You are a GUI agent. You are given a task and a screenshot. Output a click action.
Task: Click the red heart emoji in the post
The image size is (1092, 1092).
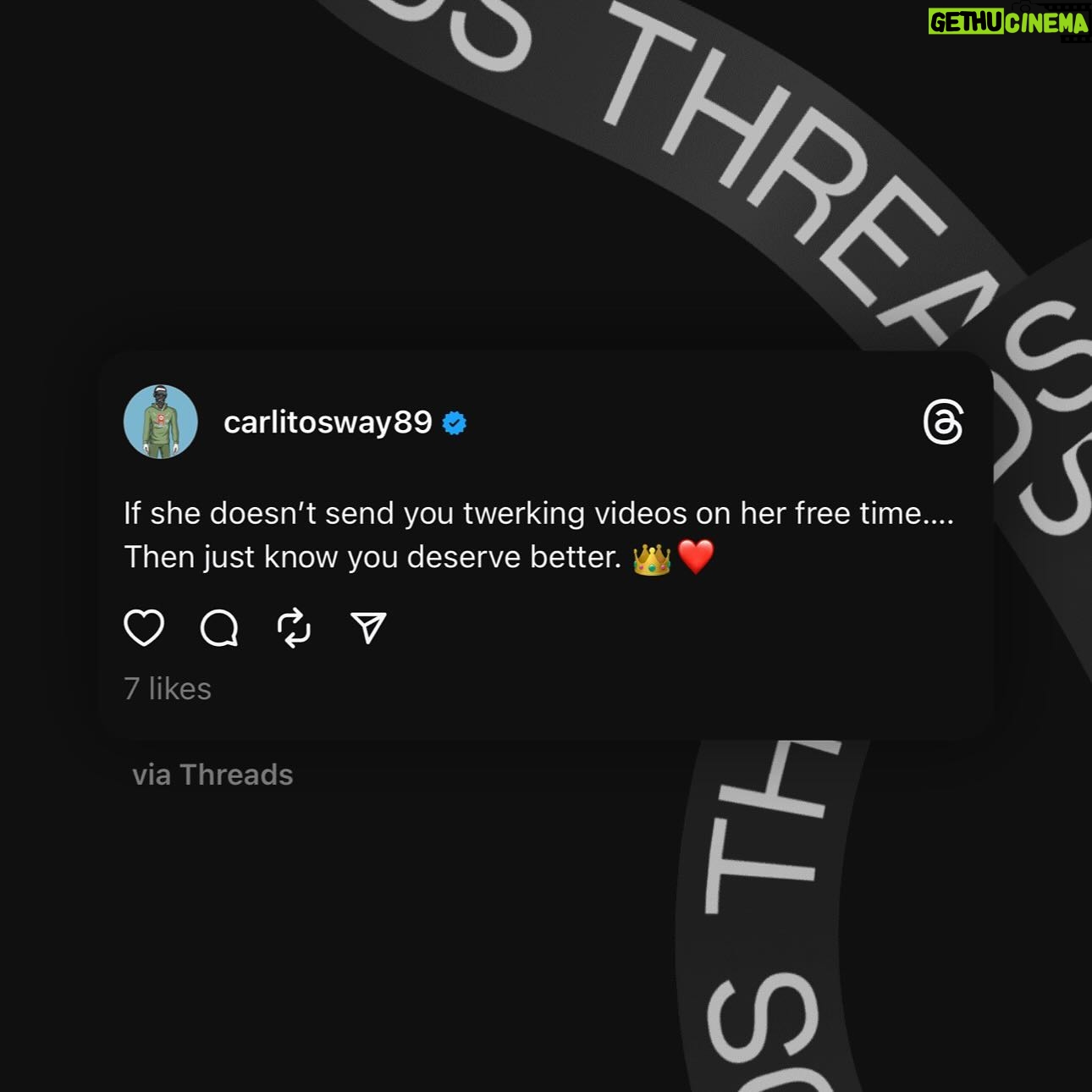(x=696, y=557)
